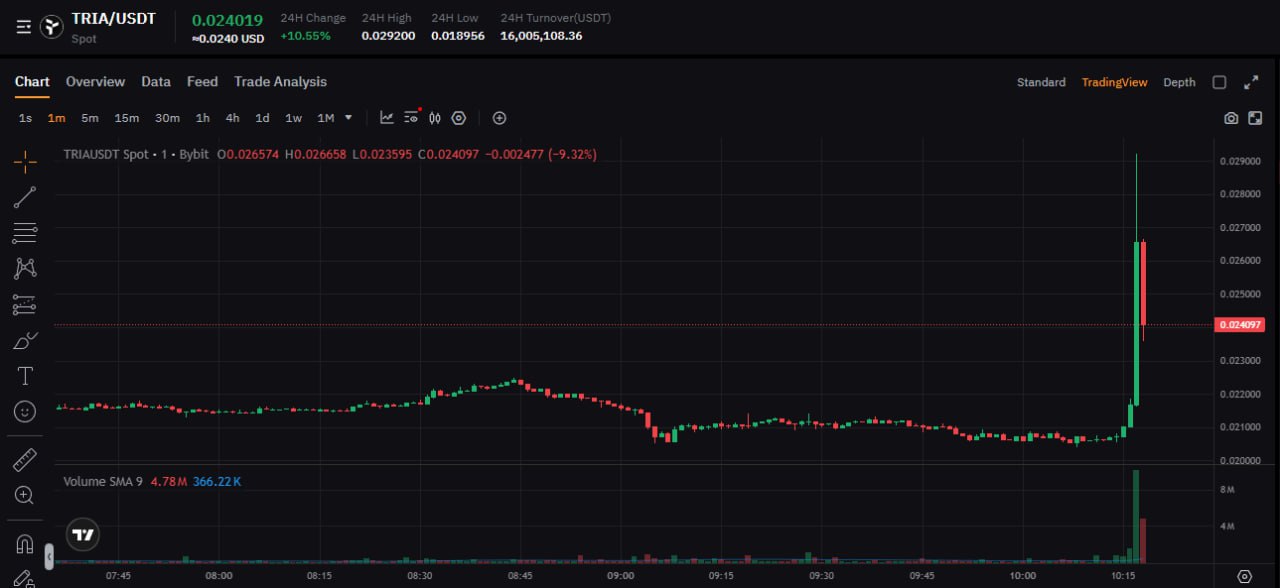Click the 0.024097 current price label
The image size is (1280, 588).
point(1240,325)
